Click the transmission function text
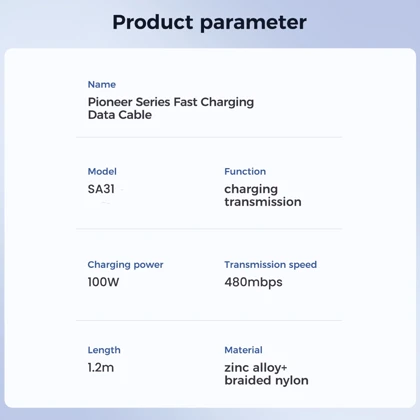The width and height of the screenshot is (420, 420). click(263, 202)
